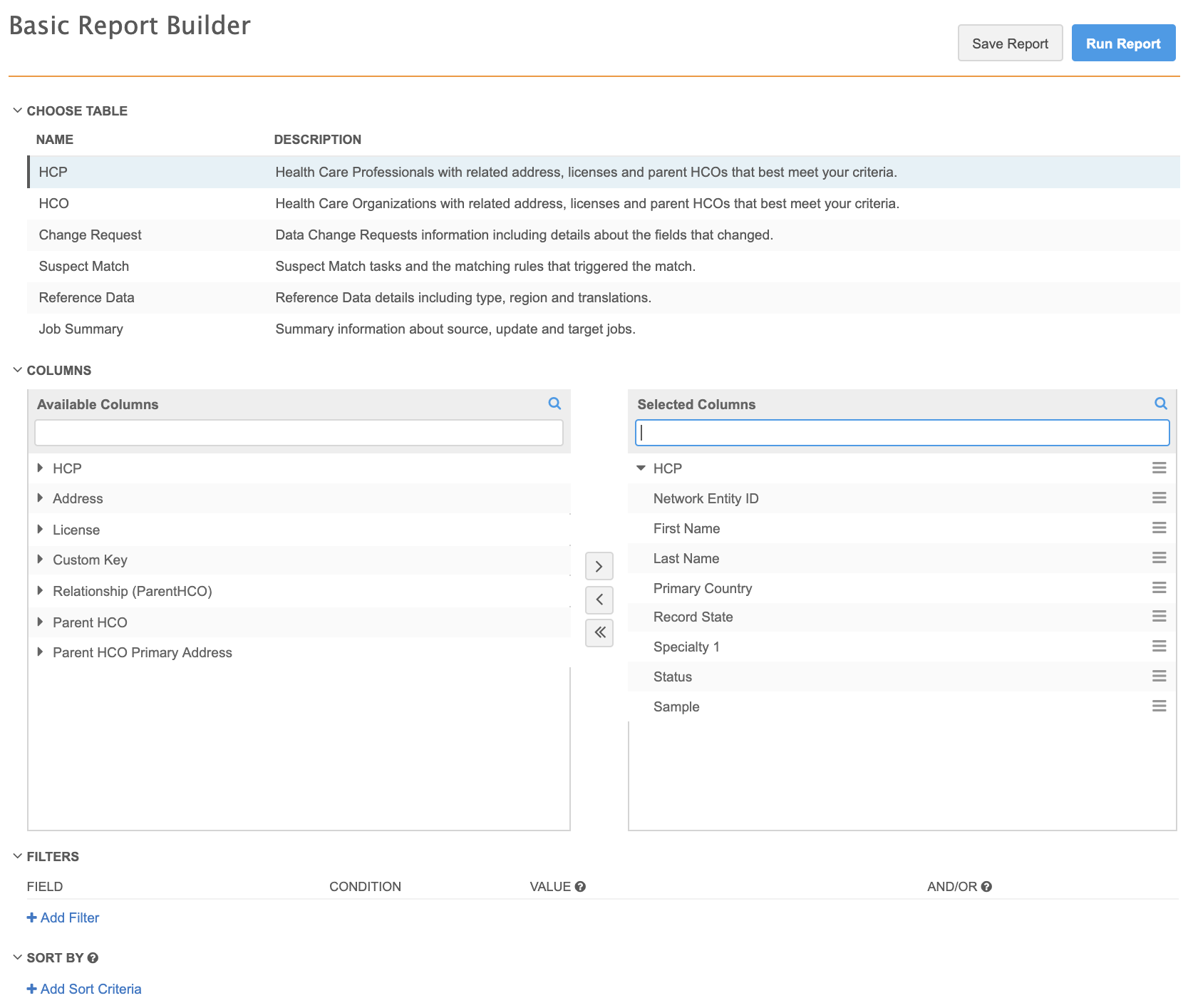Screen dimensions: 1188x1008
Task: Select the HCO table row
Action: 54,204
